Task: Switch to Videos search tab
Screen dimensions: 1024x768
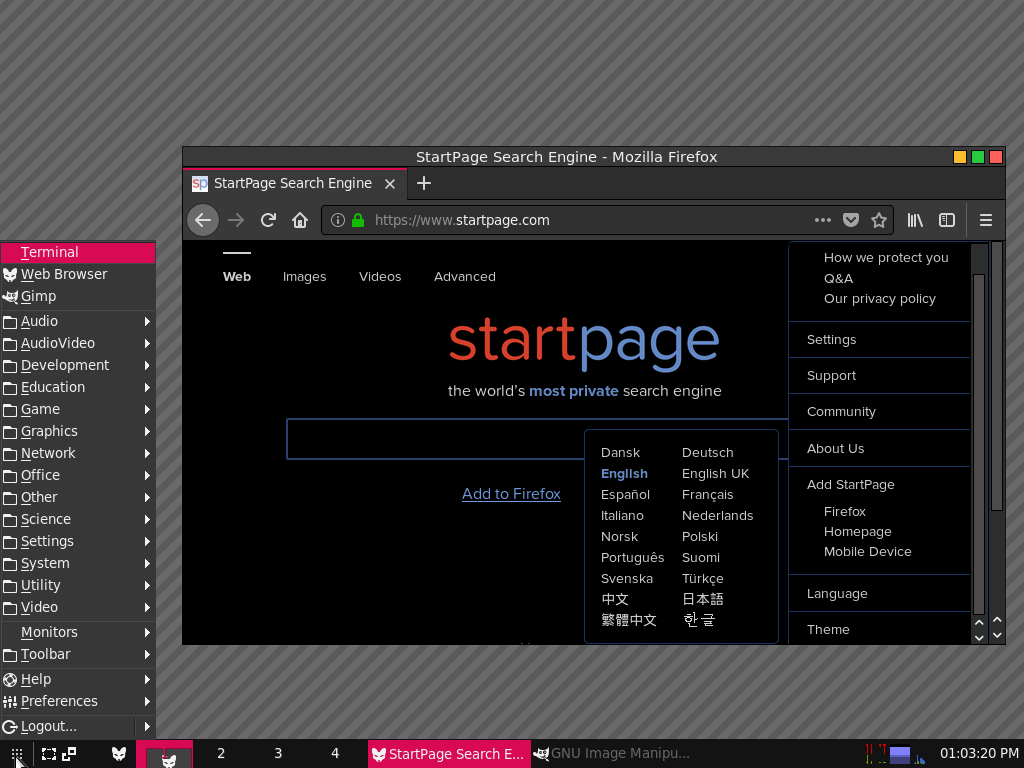Action: click(x=380, y=277)
